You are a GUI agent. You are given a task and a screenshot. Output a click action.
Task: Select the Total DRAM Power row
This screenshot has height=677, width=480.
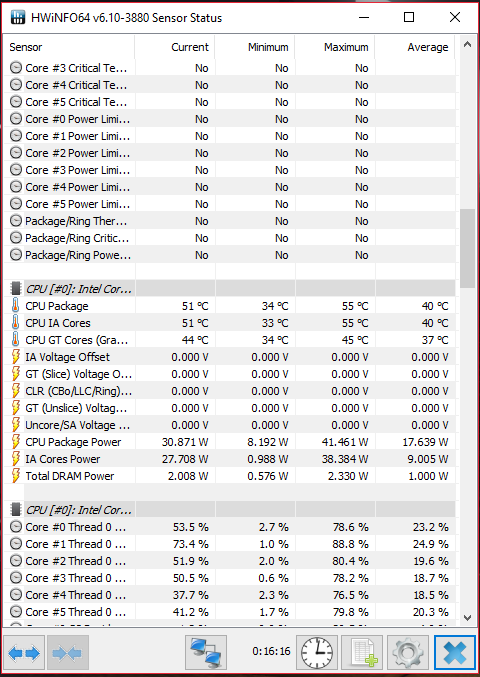coord(230,476)
